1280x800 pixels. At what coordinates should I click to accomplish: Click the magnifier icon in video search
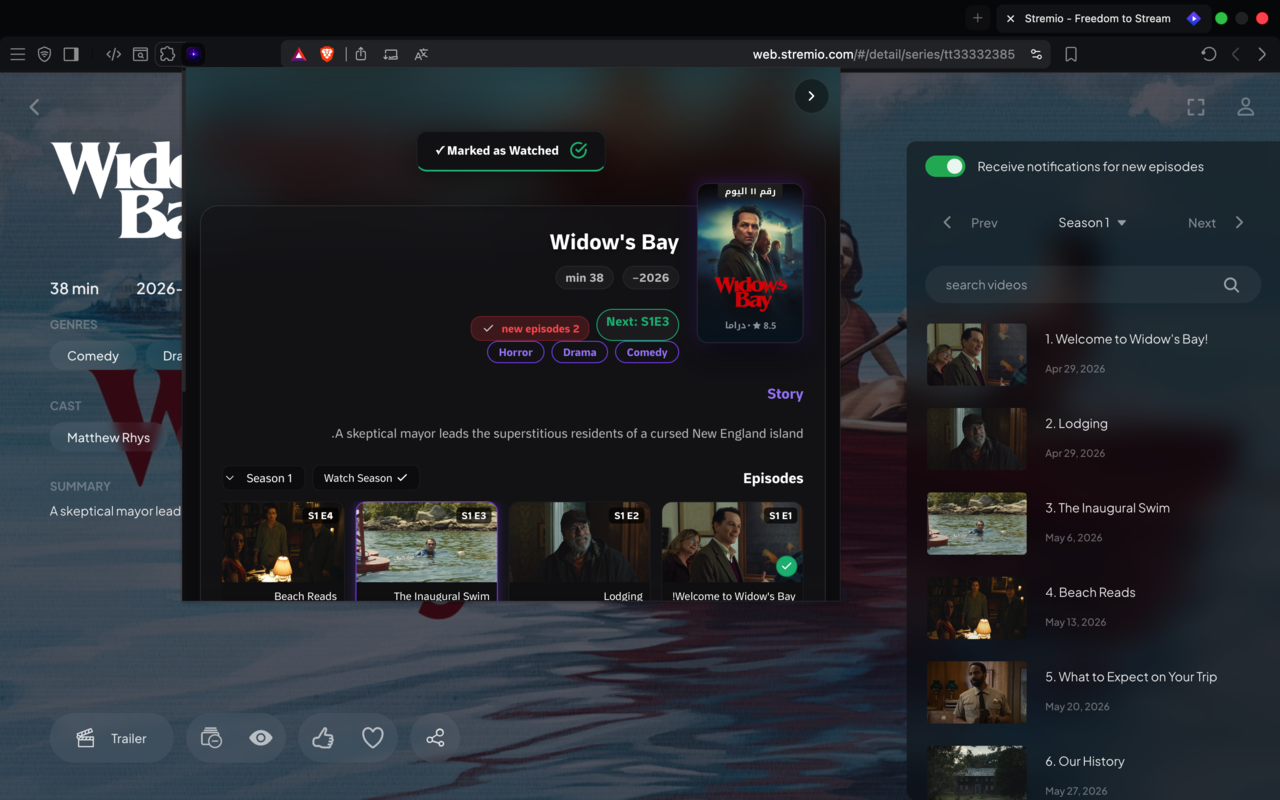point(1231,285)
